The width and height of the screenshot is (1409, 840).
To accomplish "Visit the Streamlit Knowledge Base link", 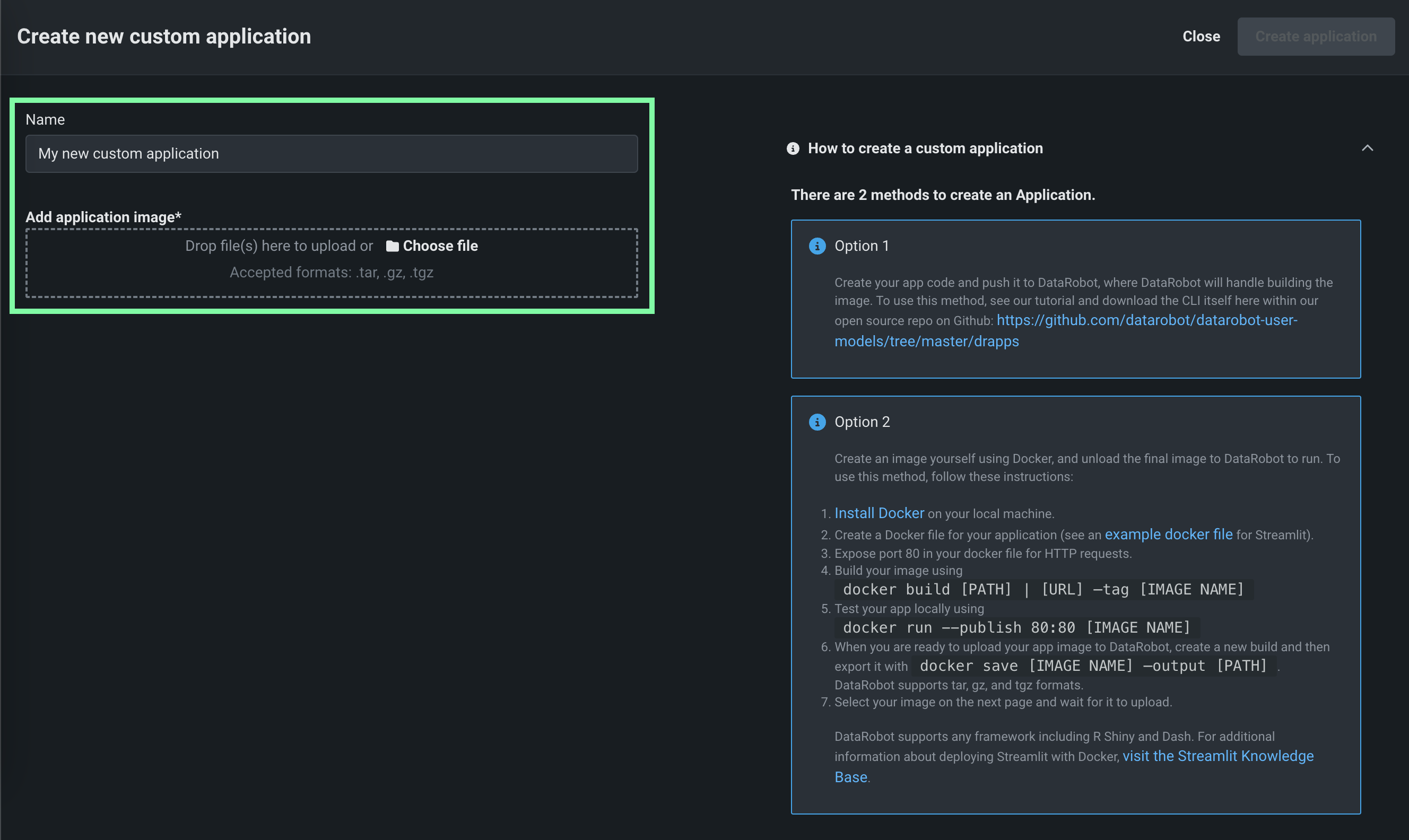I will click(1217, 756).
